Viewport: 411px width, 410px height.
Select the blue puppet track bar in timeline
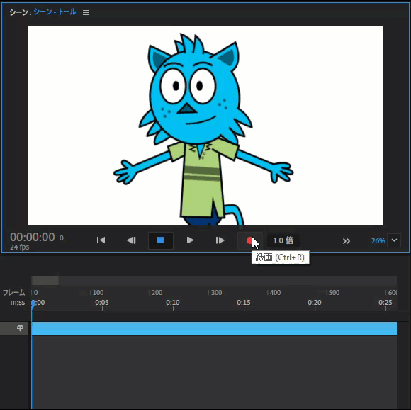pos(214,329)
